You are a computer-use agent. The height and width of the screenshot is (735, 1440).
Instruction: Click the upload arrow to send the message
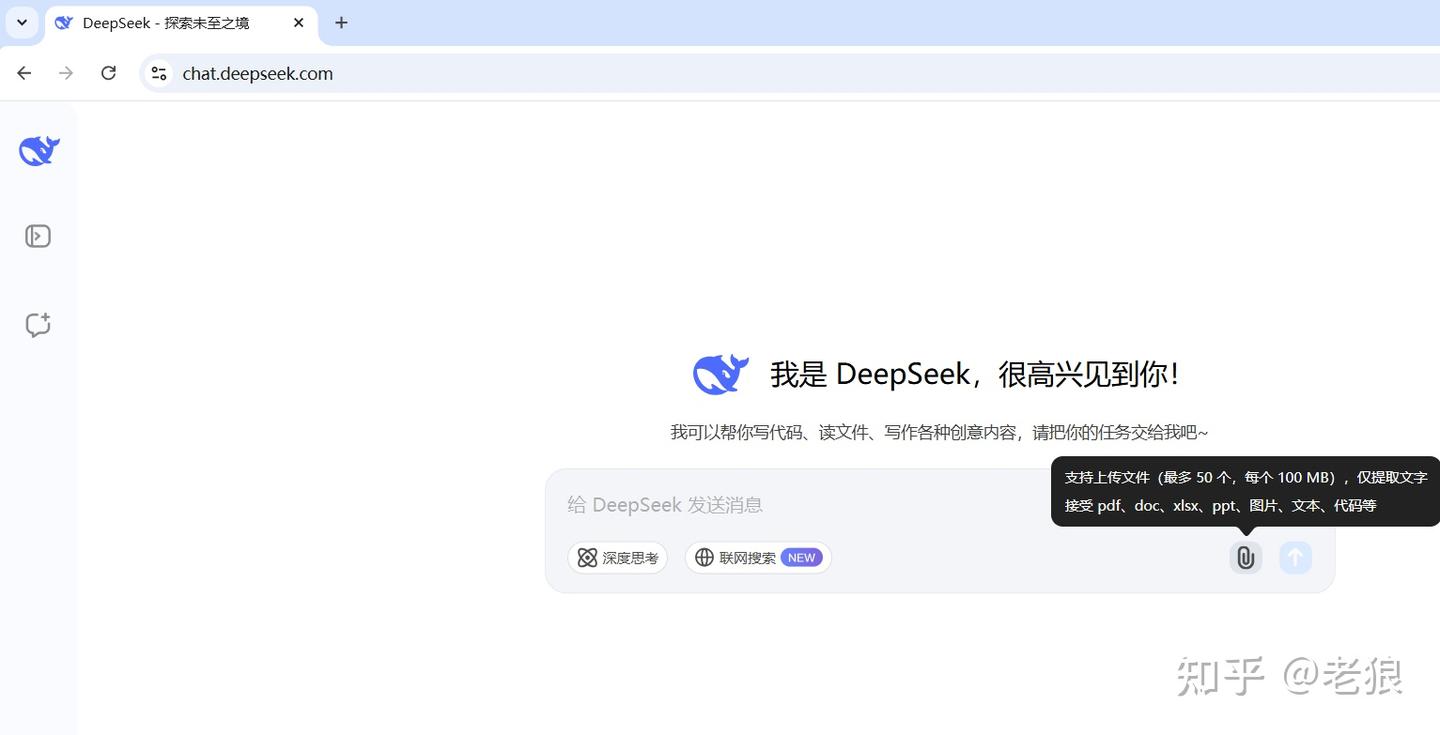point(1295,557)
